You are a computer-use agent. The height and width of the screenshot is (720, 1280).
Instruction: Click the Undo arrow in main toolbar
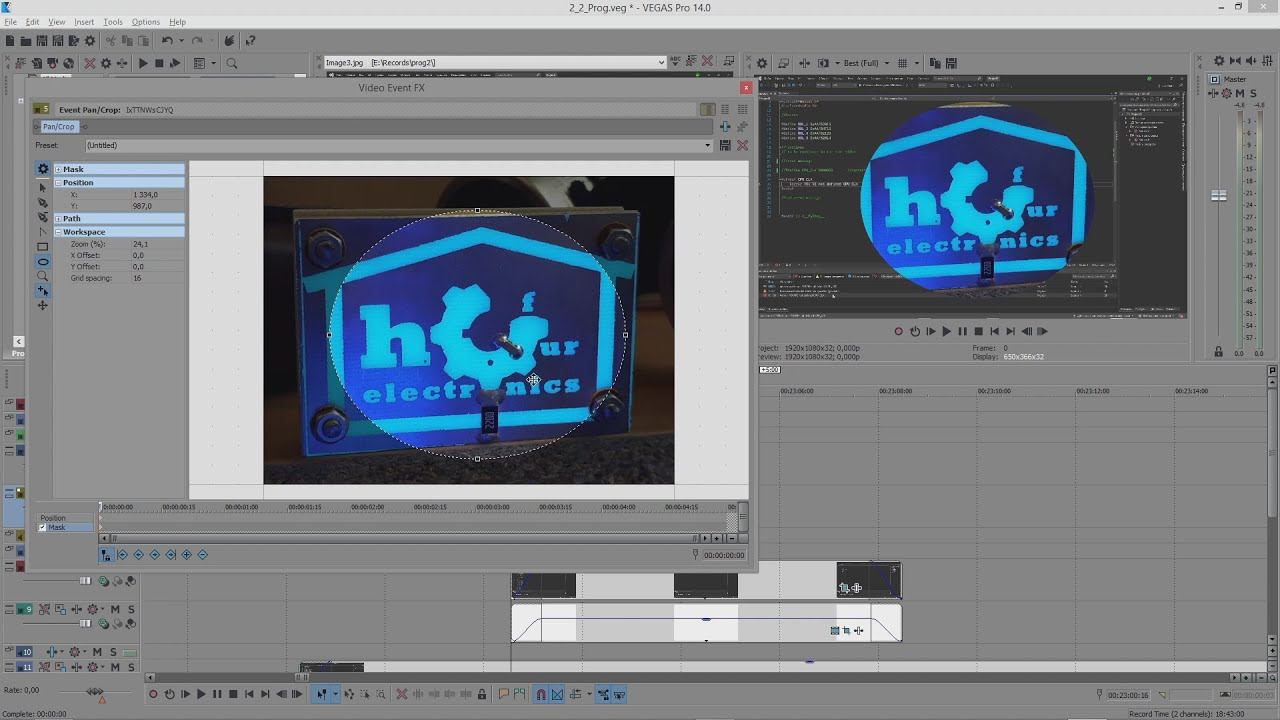click(x=167, y=40)
